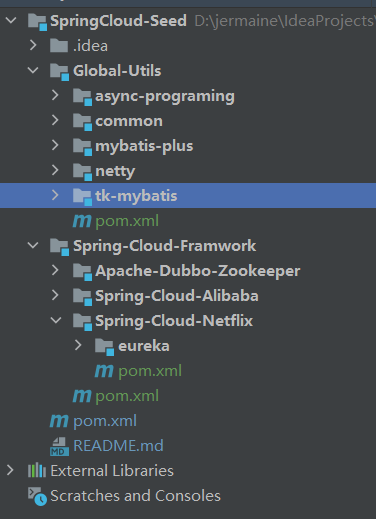The width and height of the screenshot is (376, 519).
Task: Click the Maven icon of Global-Utils pom.xml
Action: [82, 221]
